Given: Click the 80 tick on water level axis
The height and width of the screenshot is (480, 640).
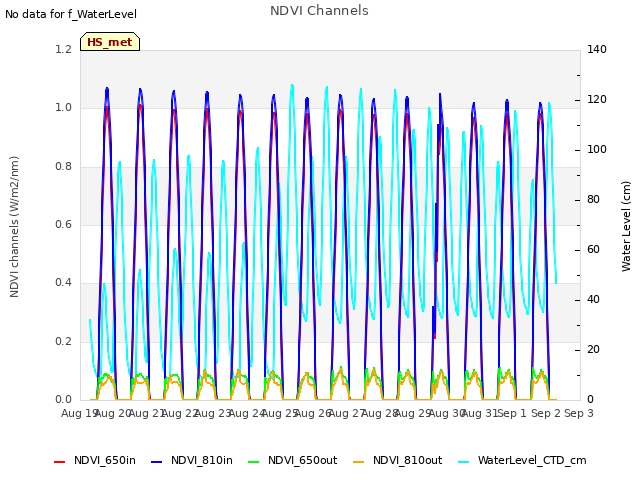Looking at the screenshot, I should (593, 200).
